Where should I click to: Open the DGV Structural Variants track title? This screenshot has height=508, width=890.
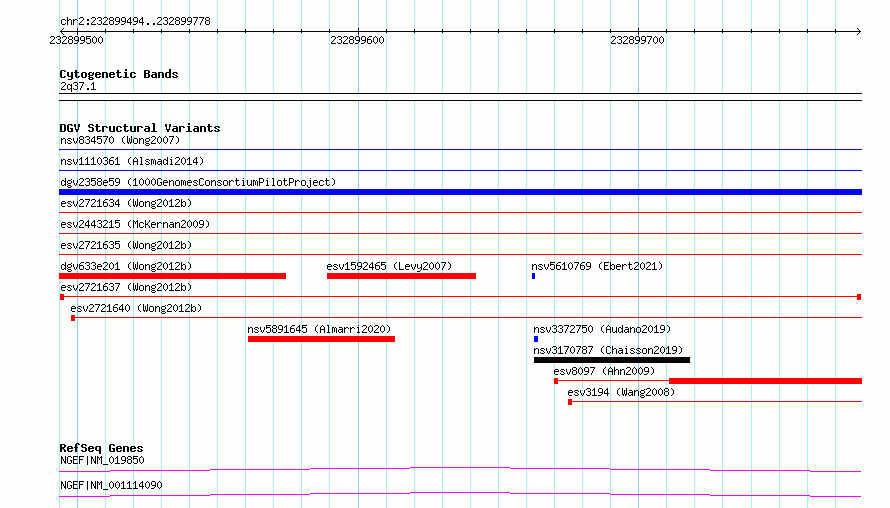[140, 128]
